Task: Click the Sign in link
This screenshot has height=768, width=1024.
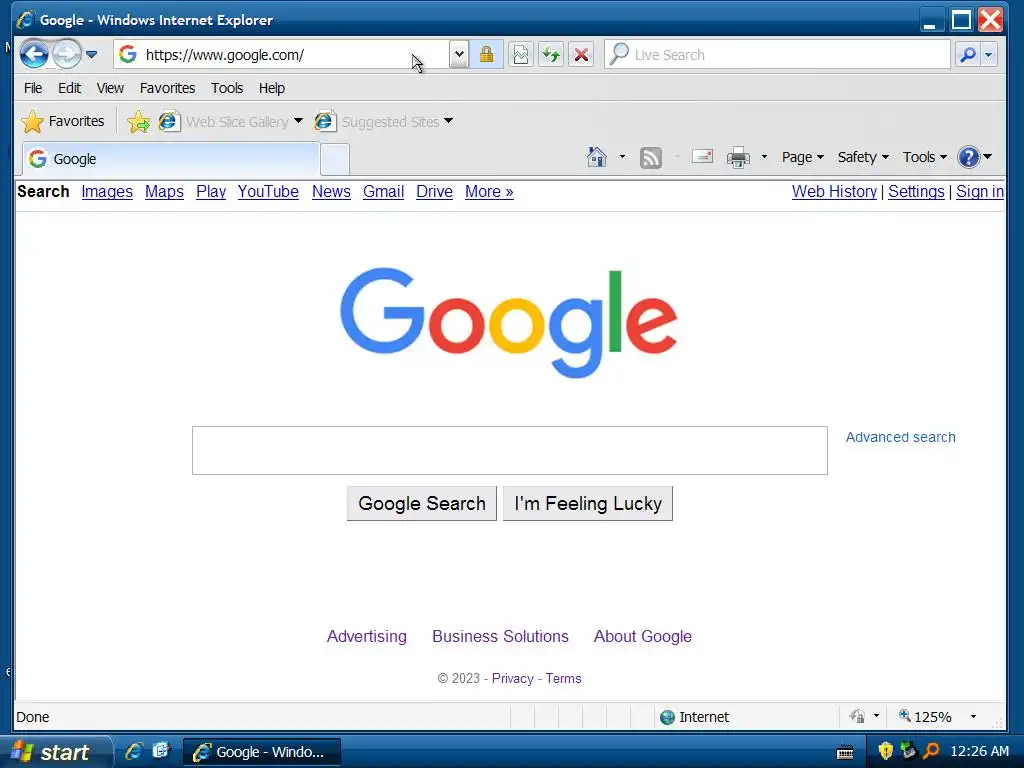Action: 980,192
